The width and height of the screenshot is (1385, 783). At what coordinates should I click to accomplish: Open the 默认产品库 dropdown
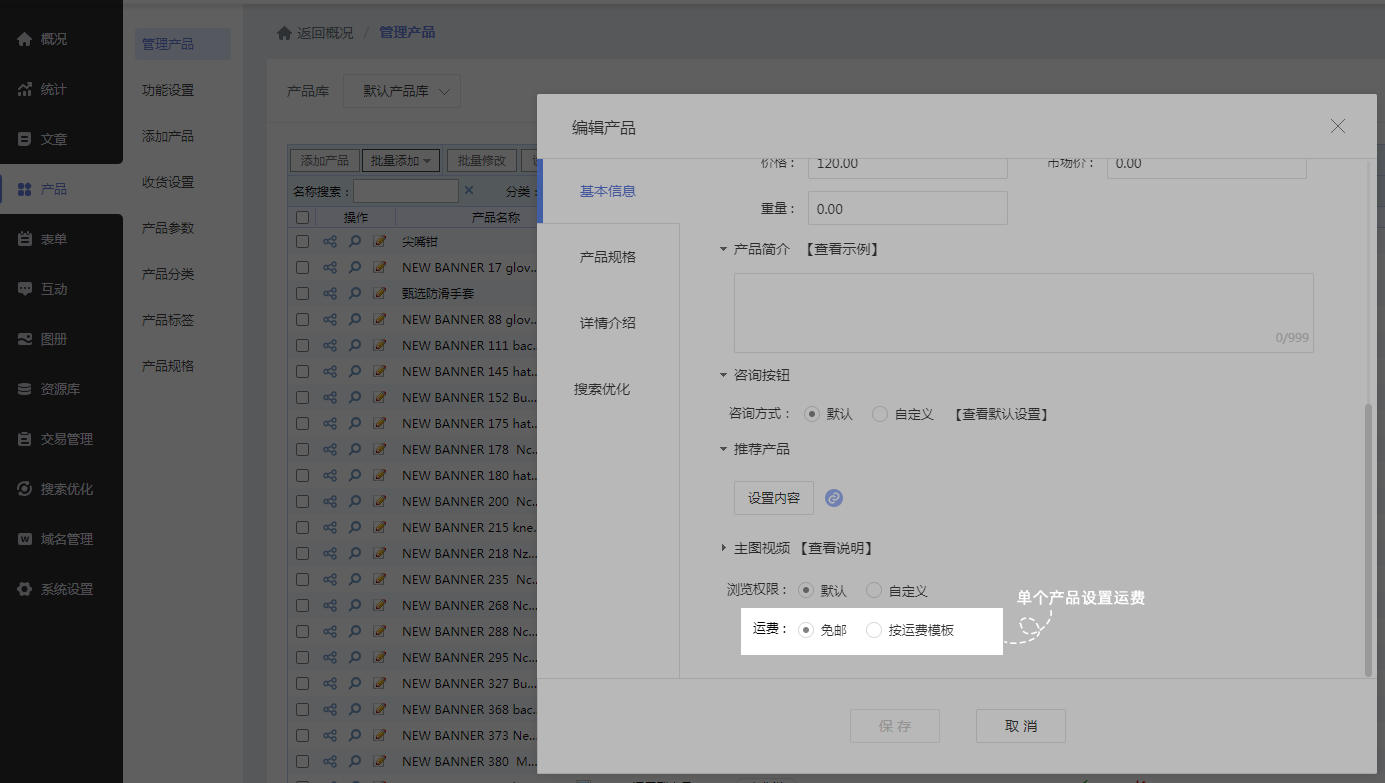(x=402, y=91)
